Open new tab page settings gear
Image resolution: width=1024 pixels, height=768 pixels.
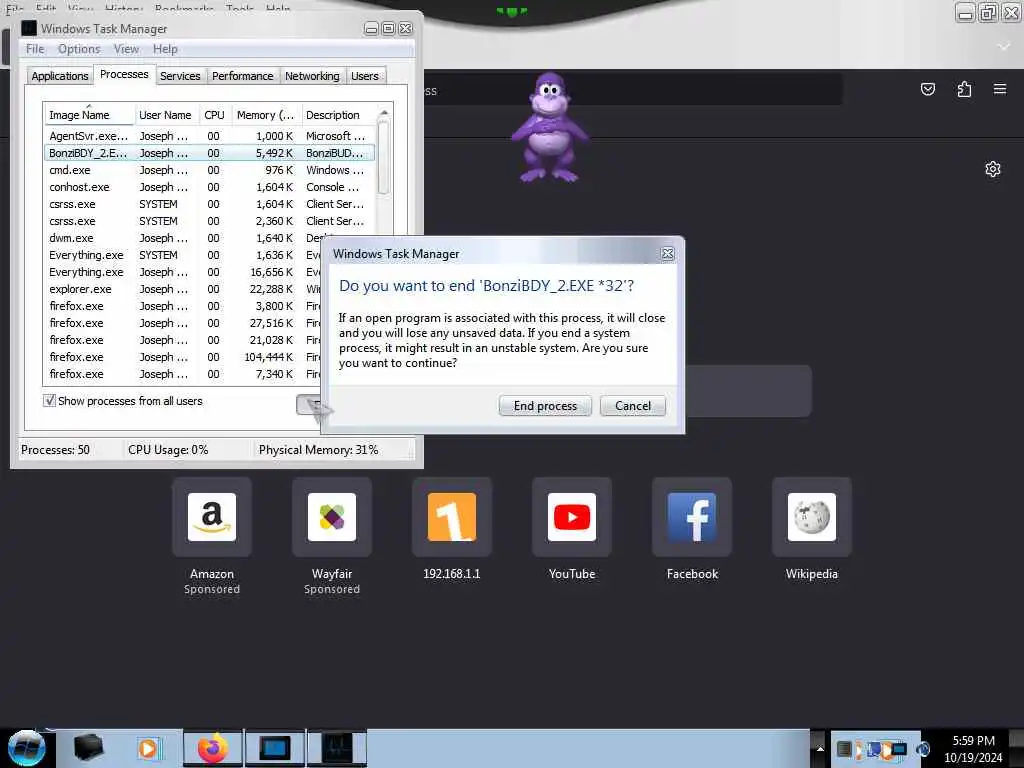tap(993, 169)
